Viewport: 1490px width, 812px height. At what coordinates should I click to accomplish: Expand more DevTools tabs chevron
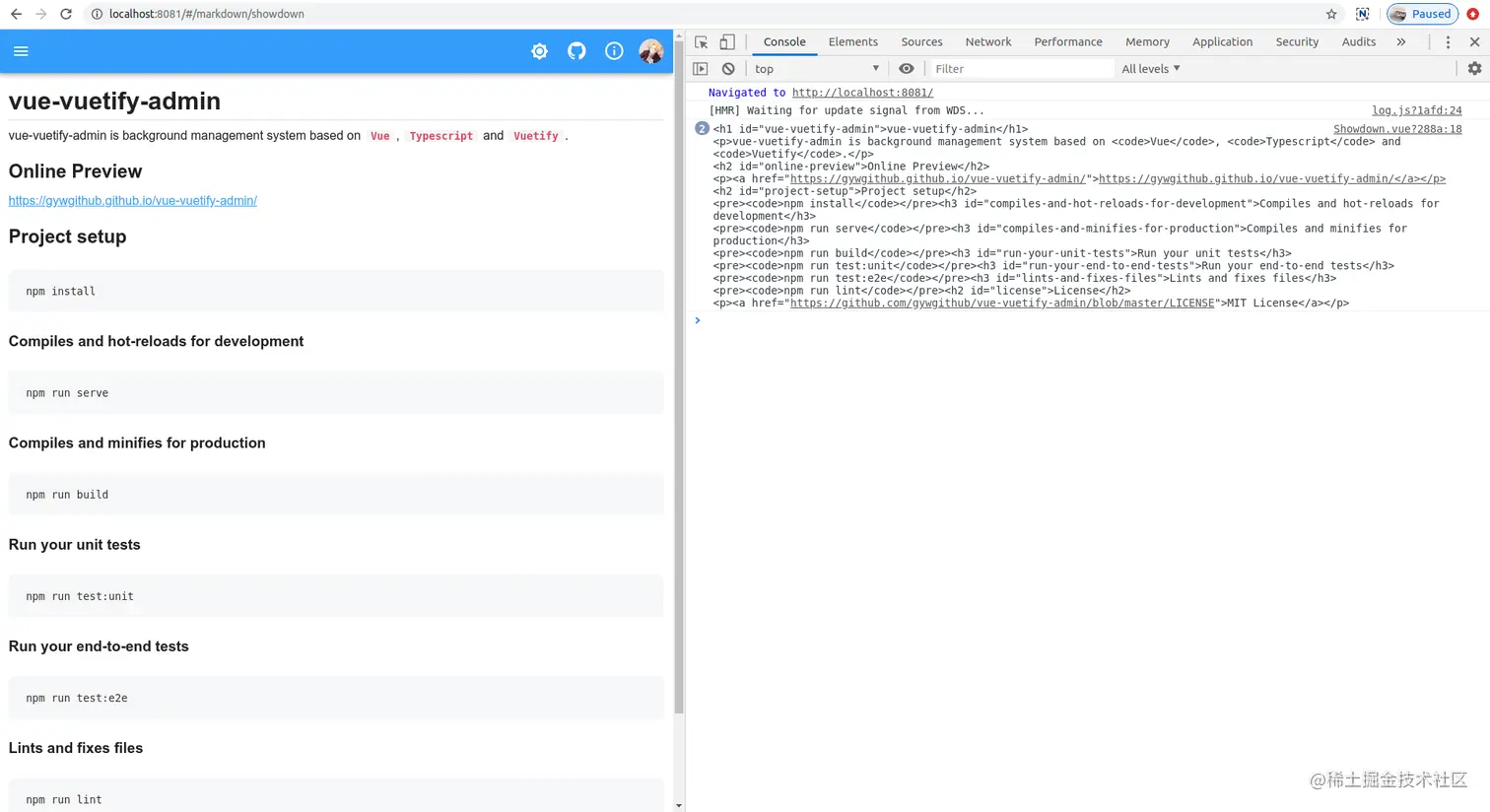[1400, 42]
